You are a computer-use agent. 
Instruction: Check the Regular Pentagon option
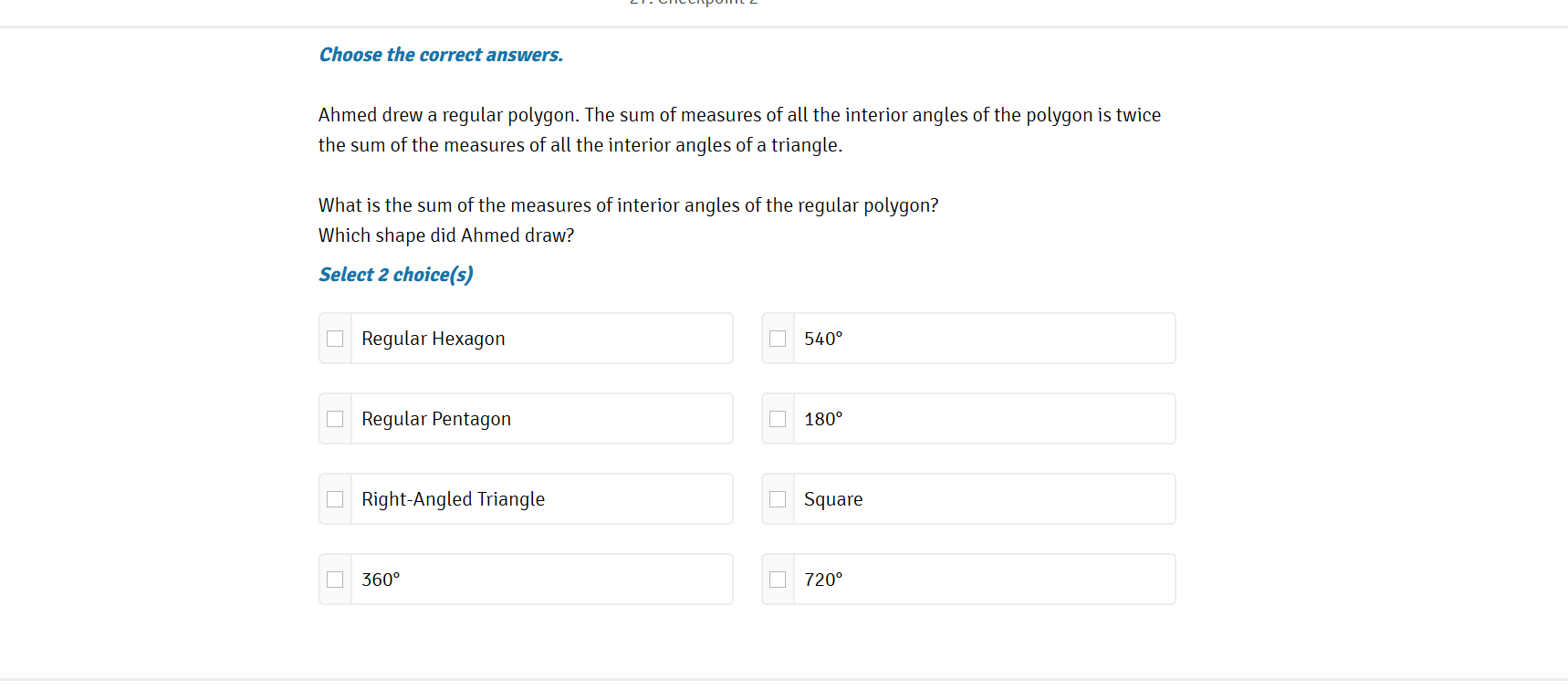335,418
